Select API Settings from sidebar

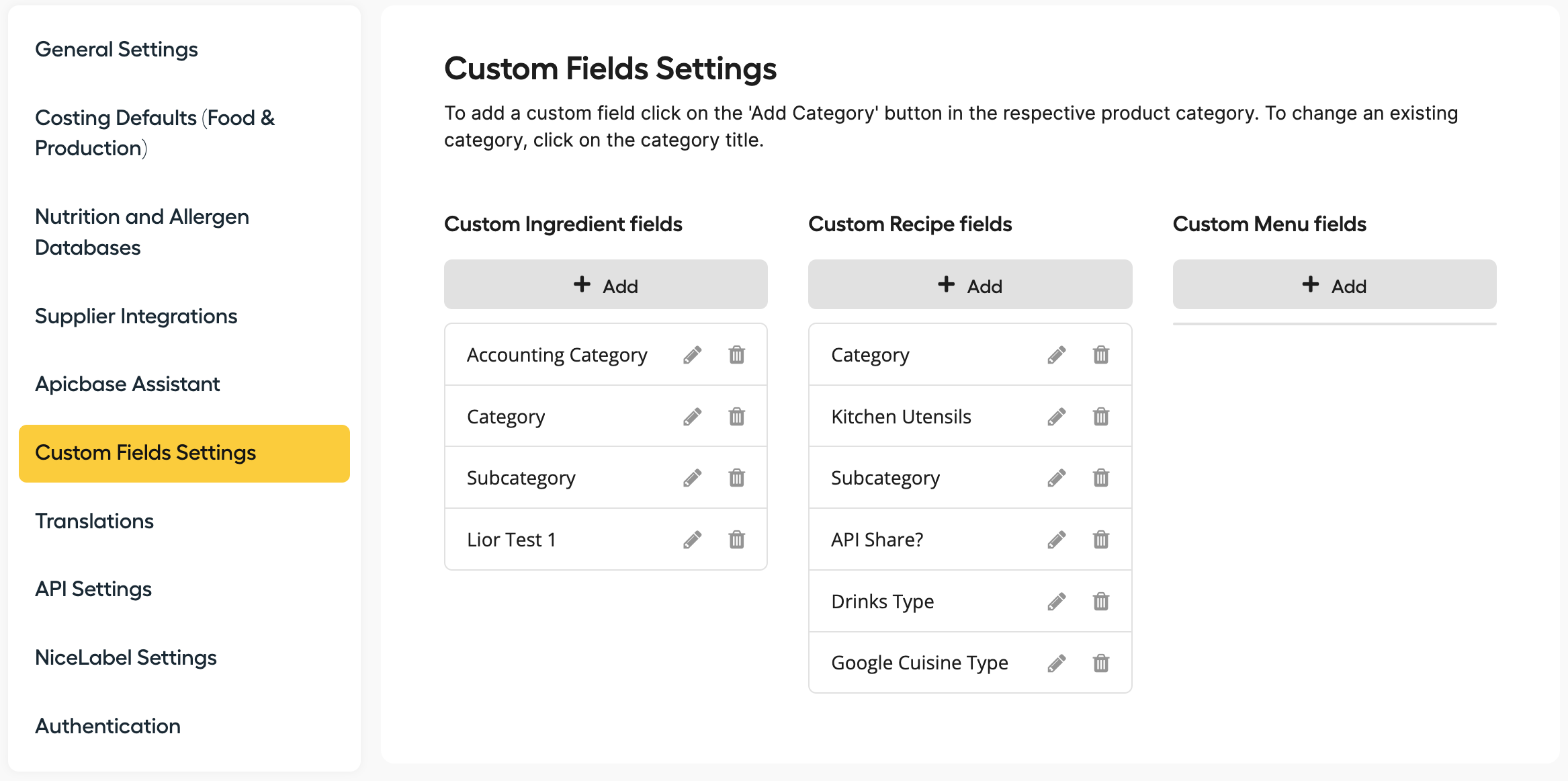[x=93, y=589]
